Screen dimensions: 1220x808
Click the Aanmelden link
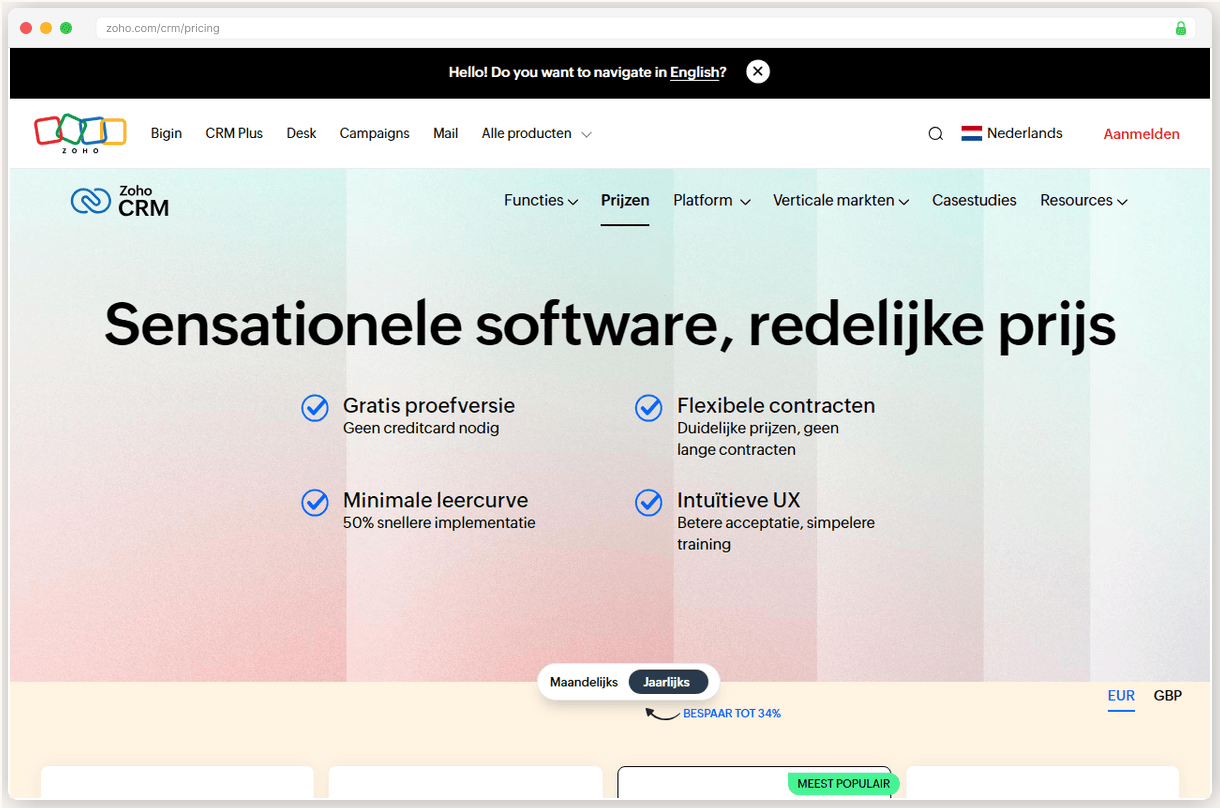[1142, 133]
